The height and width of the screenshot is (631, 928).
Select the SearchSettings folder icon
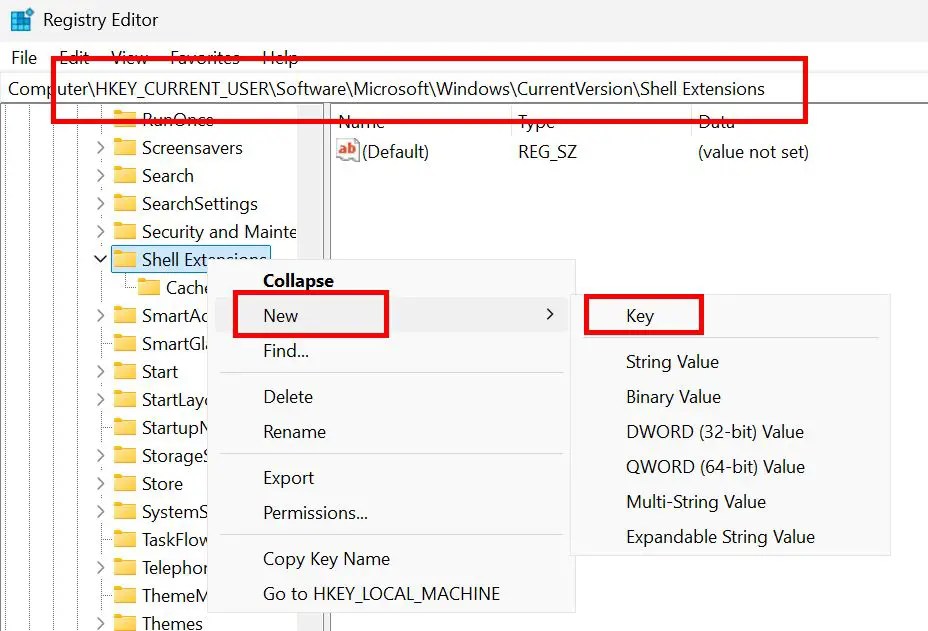point(124,203)
